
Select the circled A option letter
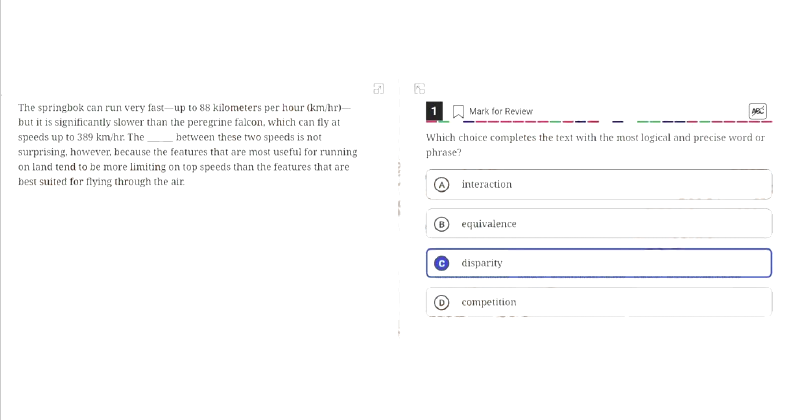(442, 185)
